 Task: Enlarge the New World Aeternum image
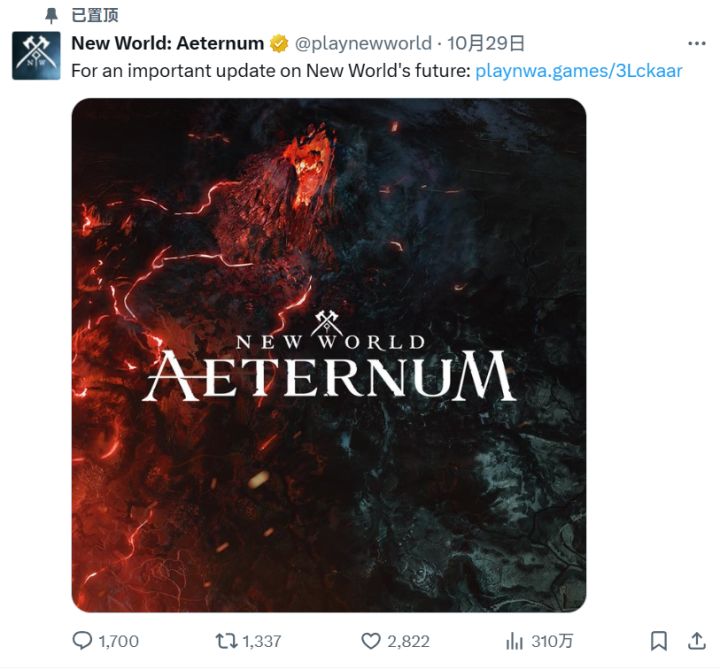click(x=328, y=355)
